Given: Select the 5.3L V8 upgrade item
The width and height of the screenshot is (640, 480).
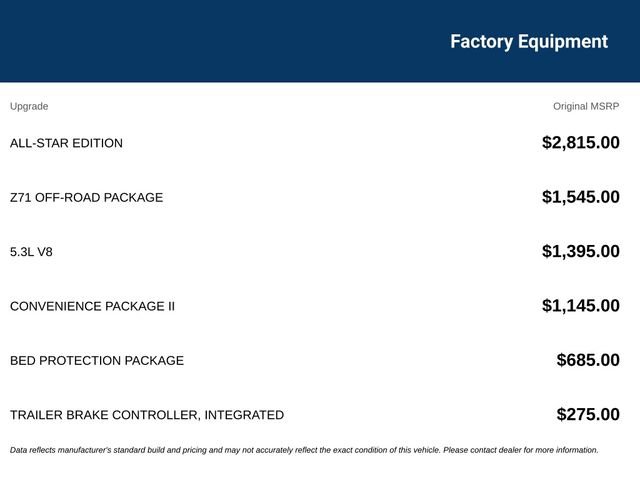Looking at the screenshot, I should (x=31, y=252).
